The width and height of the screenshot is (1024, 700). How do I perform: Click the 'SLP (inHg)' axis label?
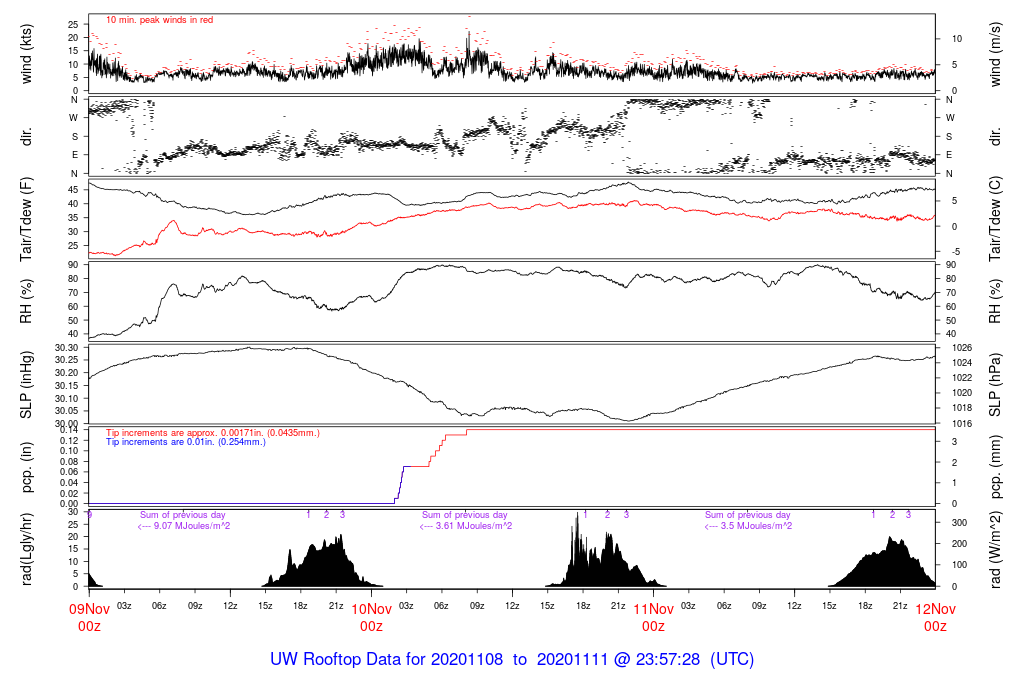pos(27,387)
